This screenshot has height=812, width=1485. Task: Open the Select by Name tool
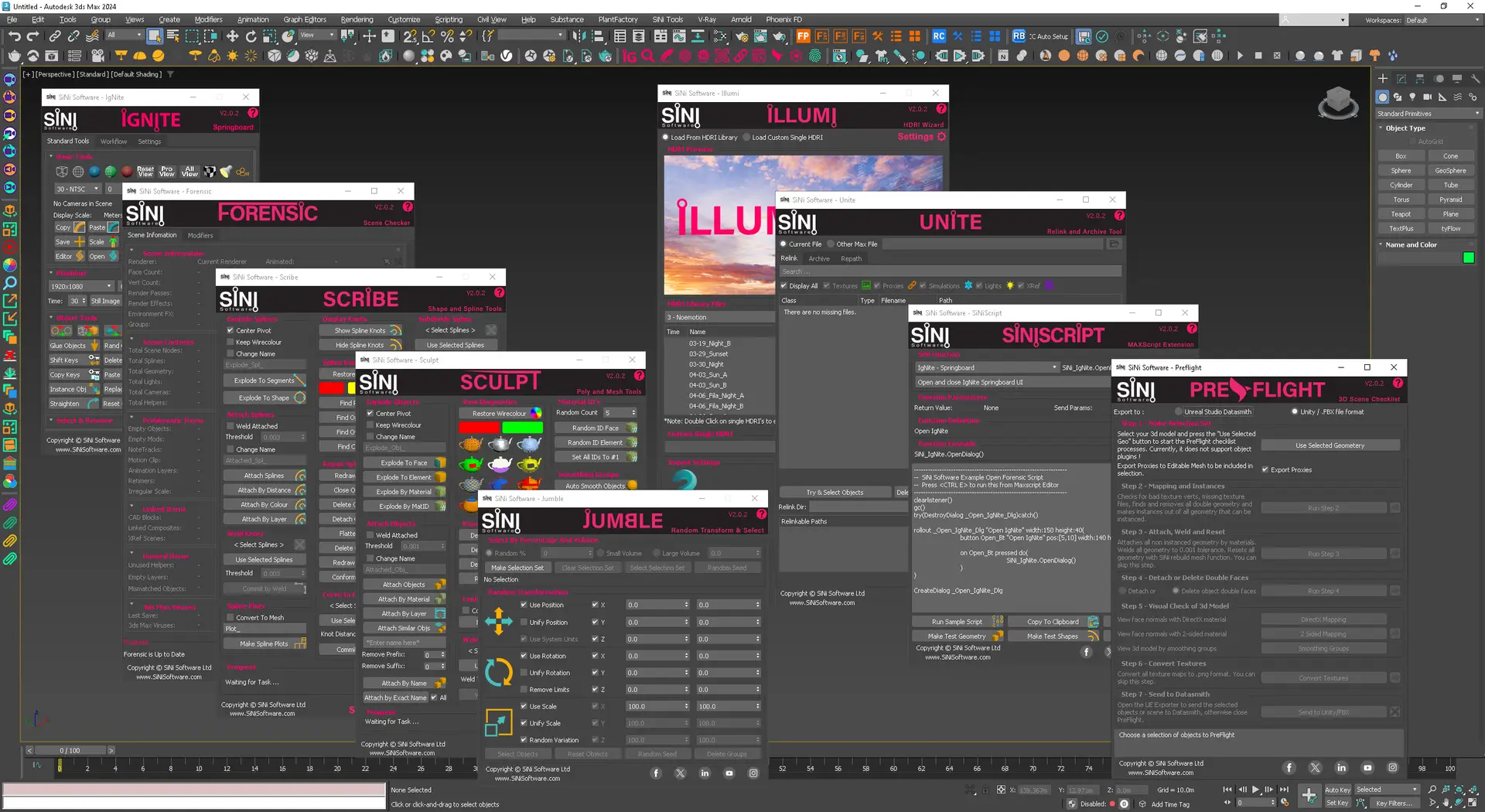coord(173,36)
